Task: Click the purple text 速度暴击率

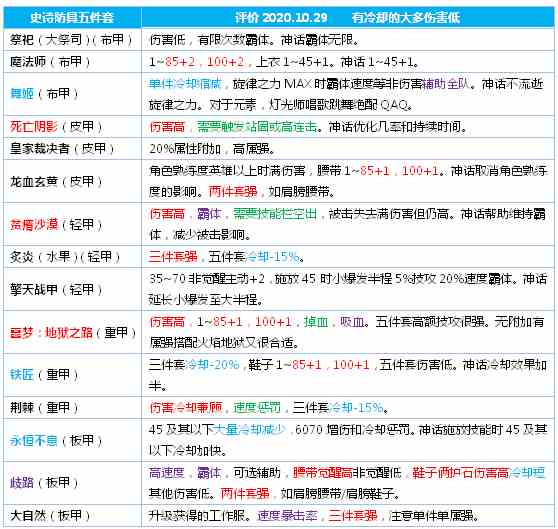Action: 287,516
